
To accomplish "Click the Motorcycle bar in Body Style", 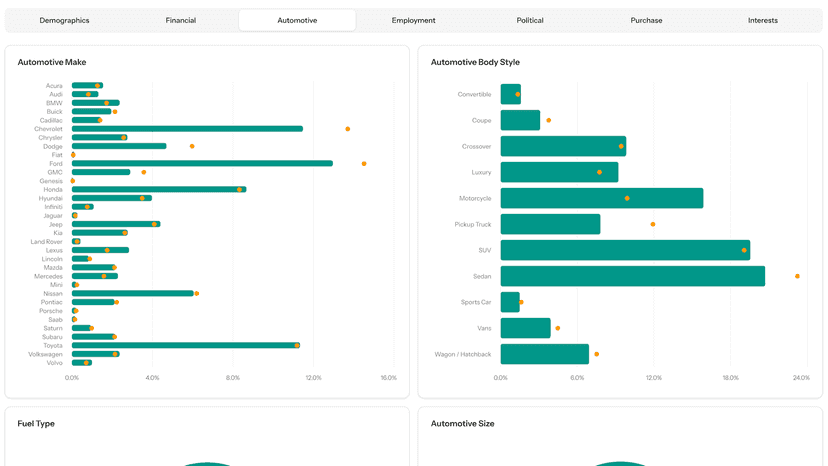I will (602, 198).
